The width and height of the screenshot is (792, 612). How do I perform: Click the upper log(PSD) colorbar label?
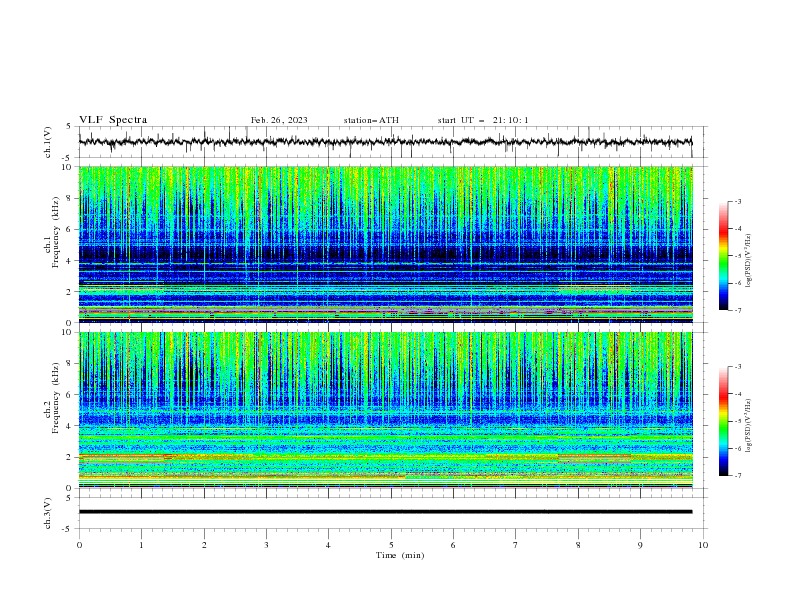click(749, 261)
